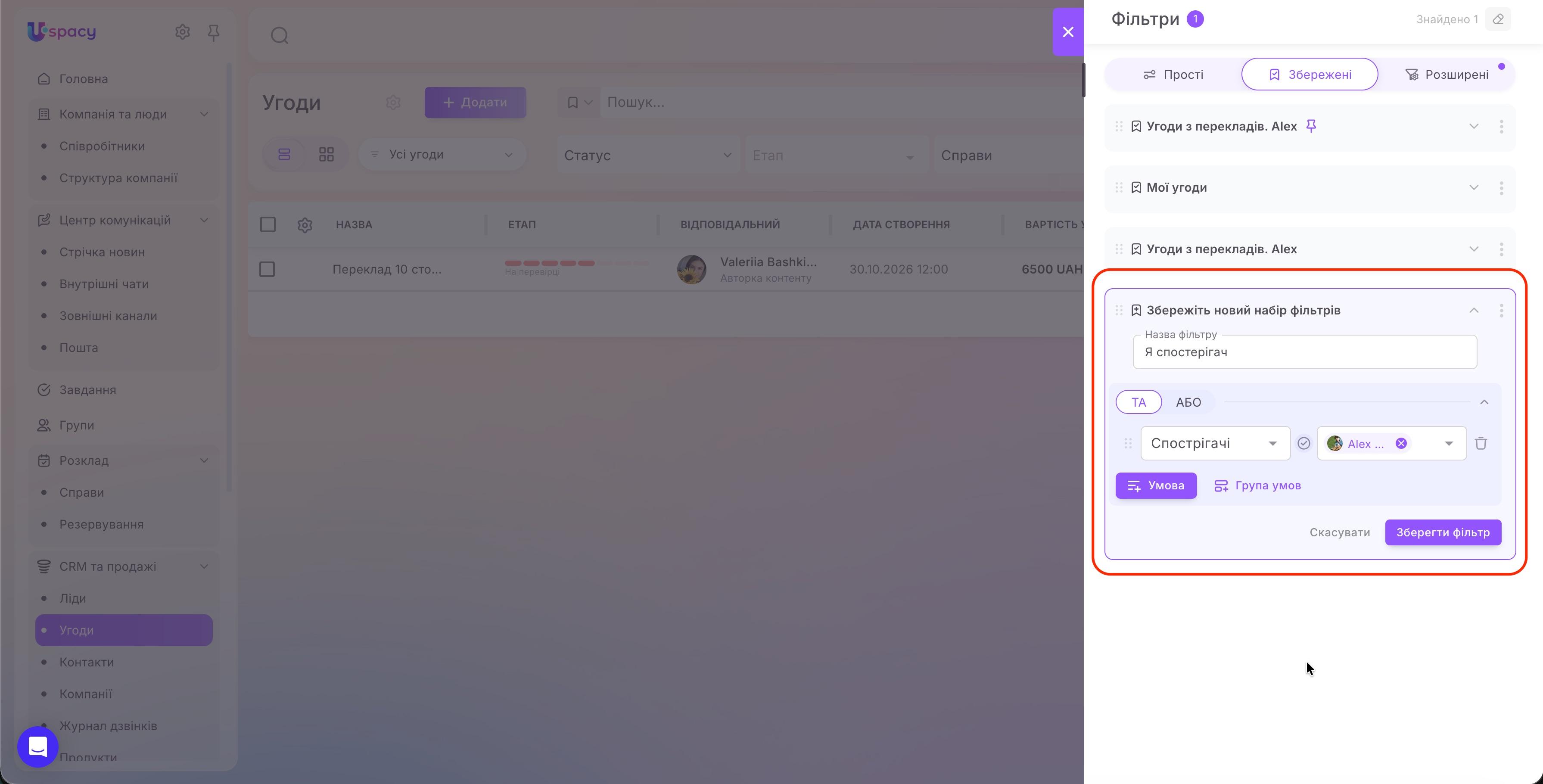The width and height of the screenshot is (1543, 784).
Task: Close the Filters panel with the X button
Action: 1068,32
